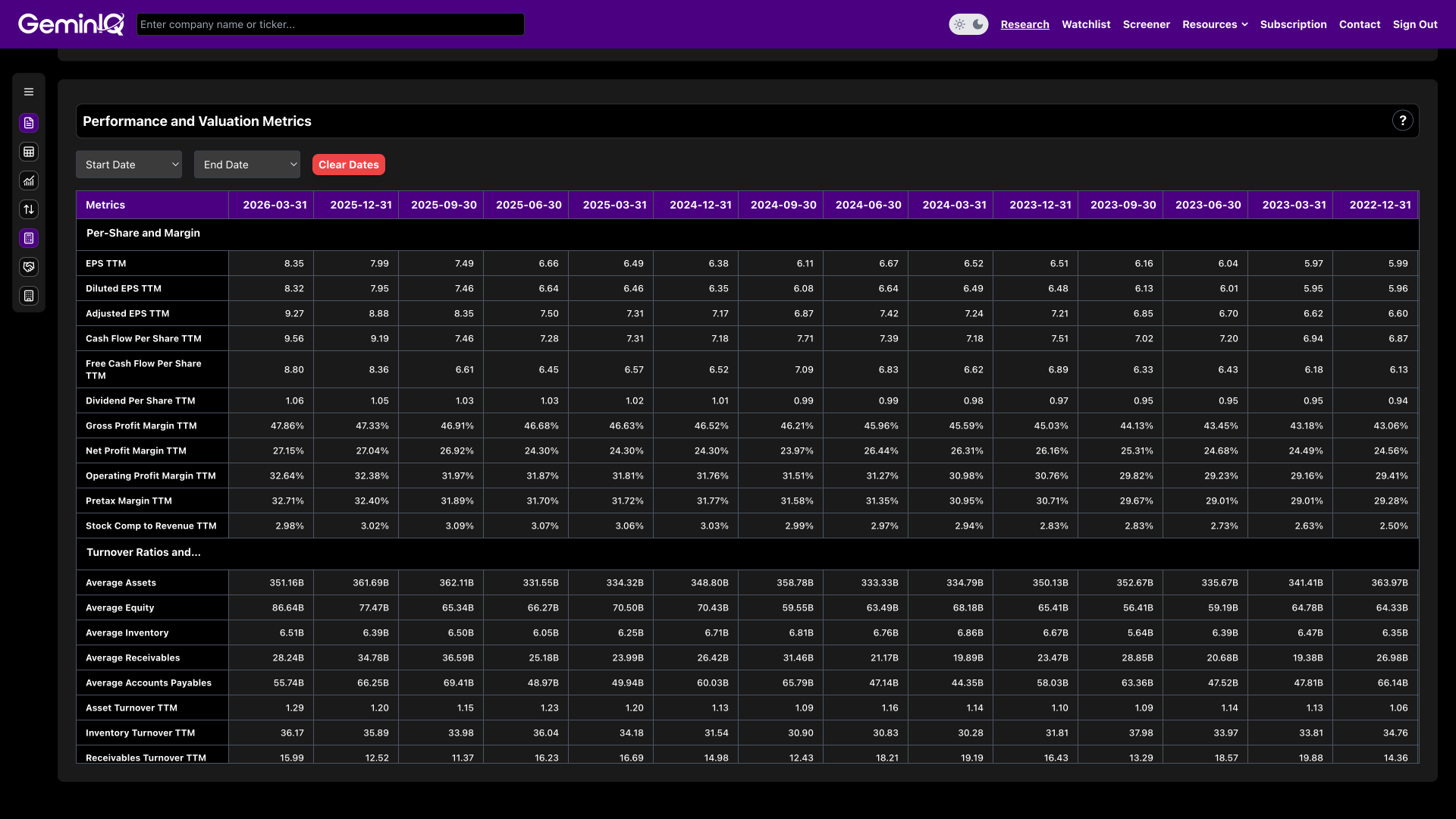Focus the company name or ticker search box
This screenshot has width=1456, height=819.
[331, 24]
